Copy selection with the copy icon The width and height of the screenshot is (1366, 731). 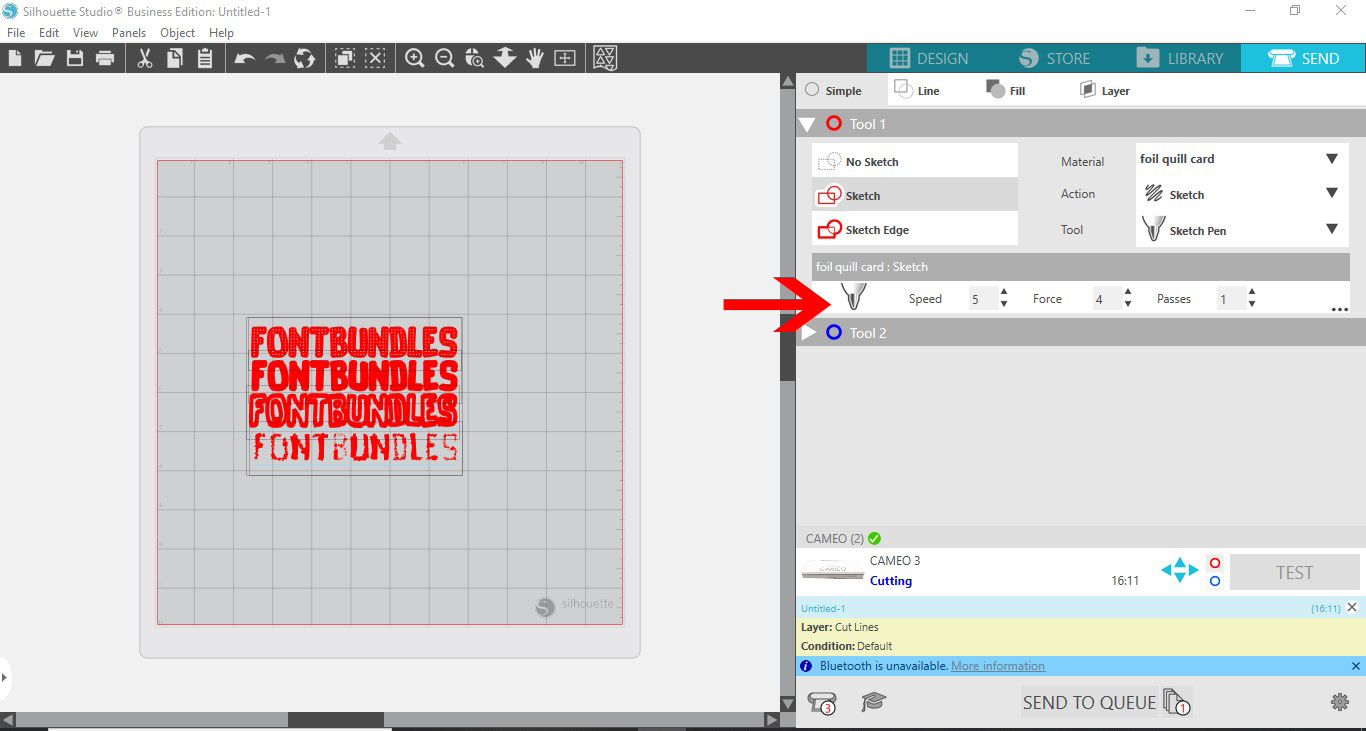point(175,58)
